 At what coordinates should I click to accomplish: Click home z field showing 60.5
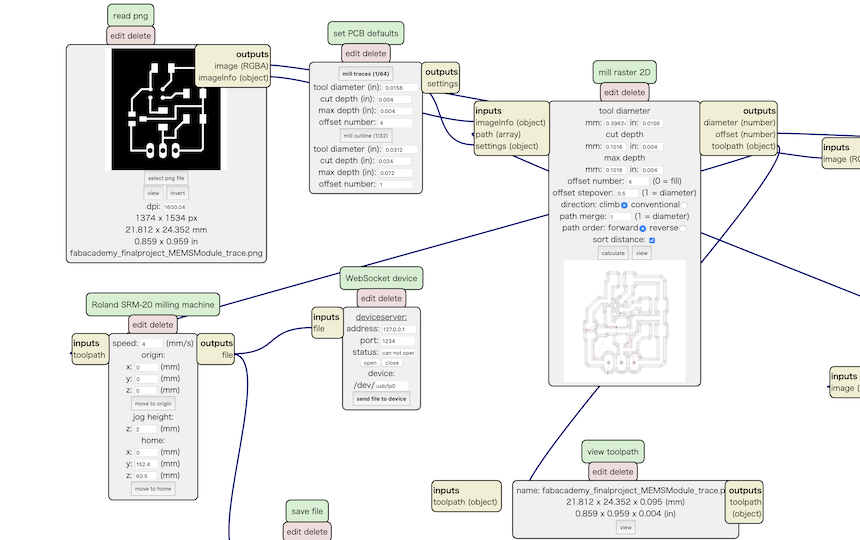coord(146,476)
